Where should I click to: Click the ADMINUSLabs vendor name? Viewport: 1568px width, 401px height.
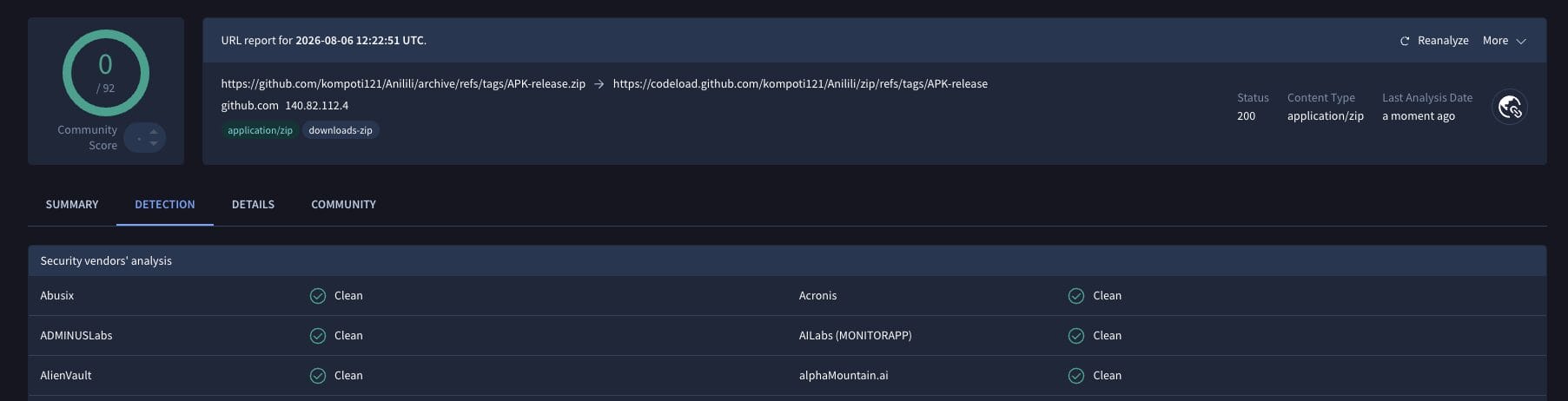click(76, 336)
